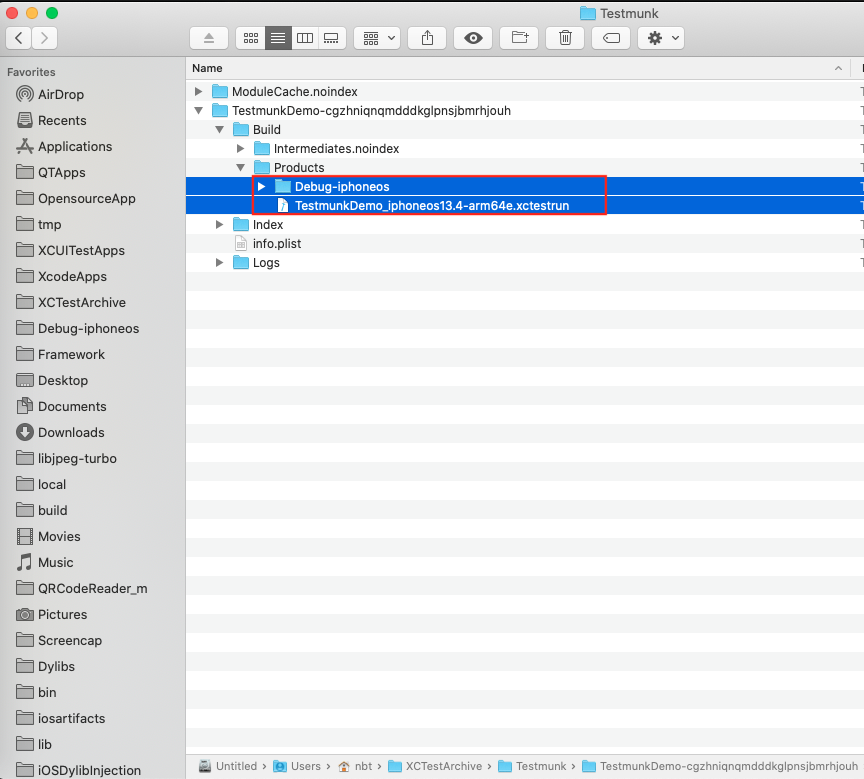Open Dylibs sidebar folder
The image size is (864, 779).
46,666
